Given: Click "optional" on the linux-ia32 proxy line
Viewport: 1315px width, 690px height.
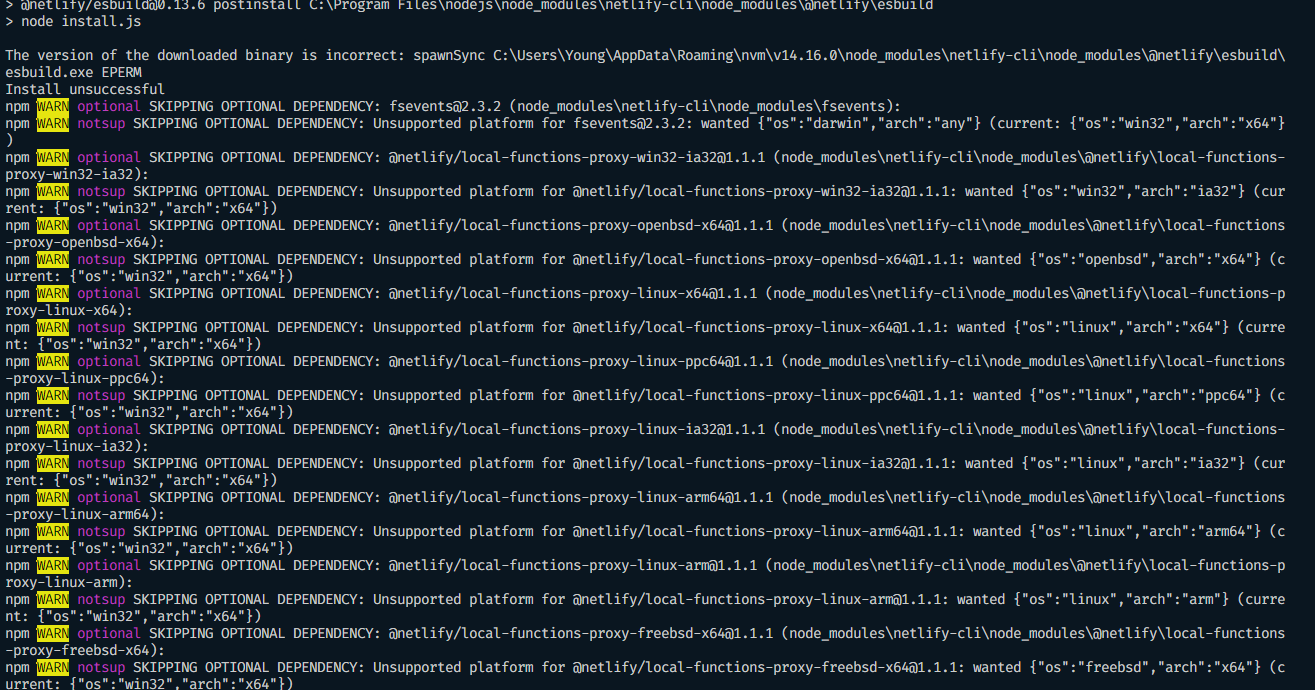Looking at the screenshot, I should (109, 429).
